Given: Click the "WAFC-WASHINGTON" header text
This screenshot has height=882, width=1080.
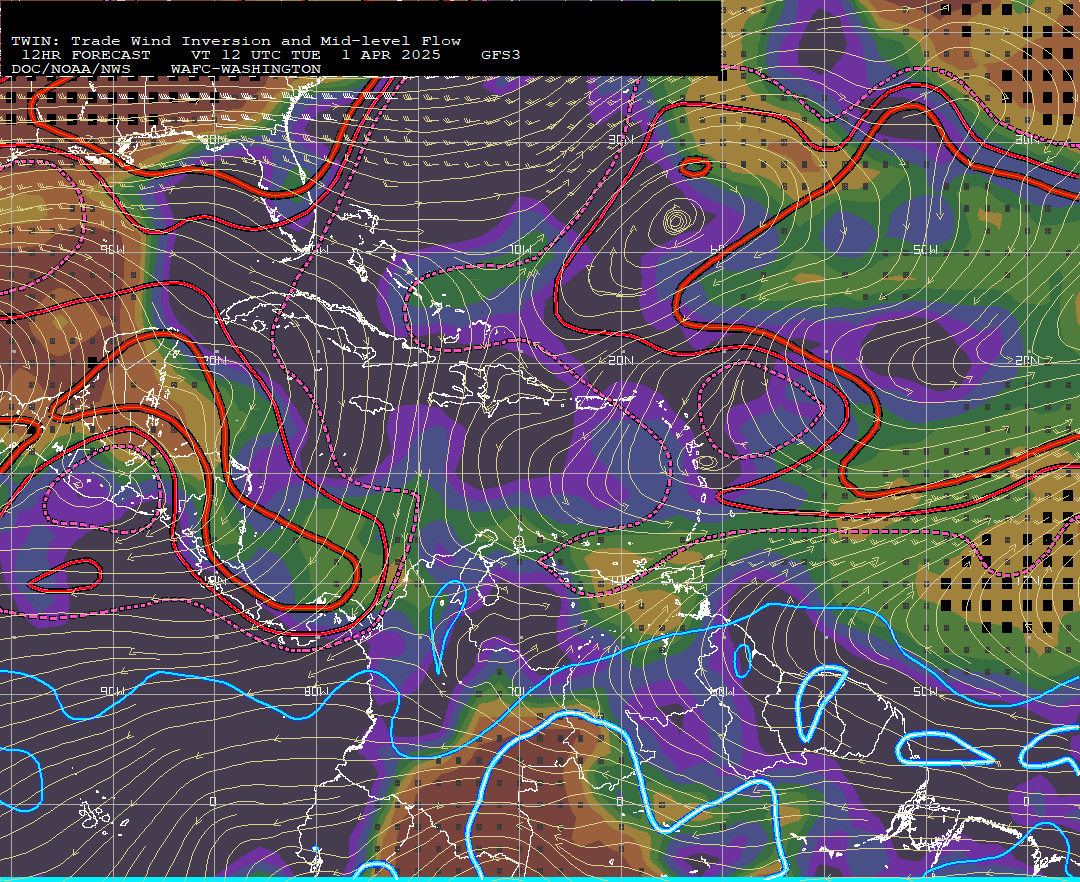Looking at the screenshot, I should point(246,70).
